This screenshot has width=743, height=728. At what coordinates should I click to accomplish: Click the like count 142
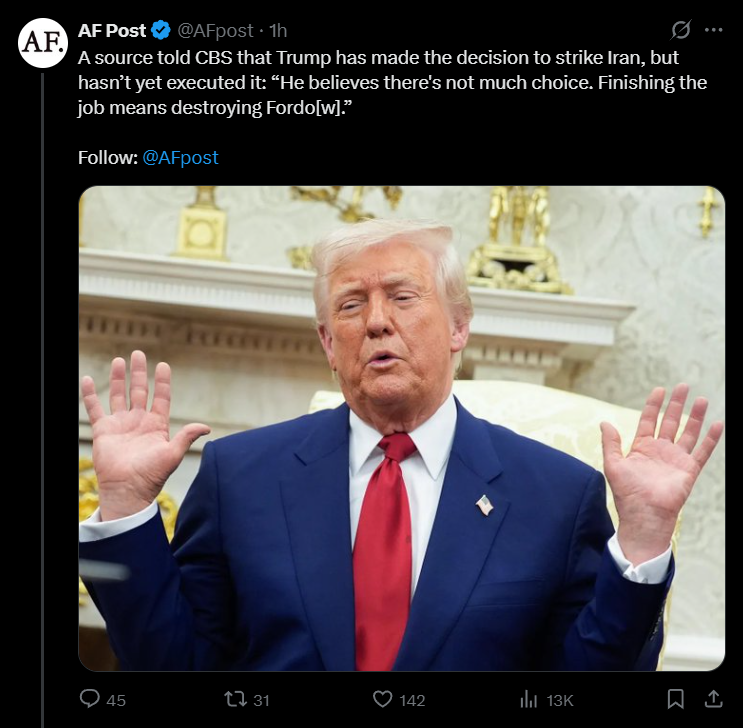click(x=412, y=701)
